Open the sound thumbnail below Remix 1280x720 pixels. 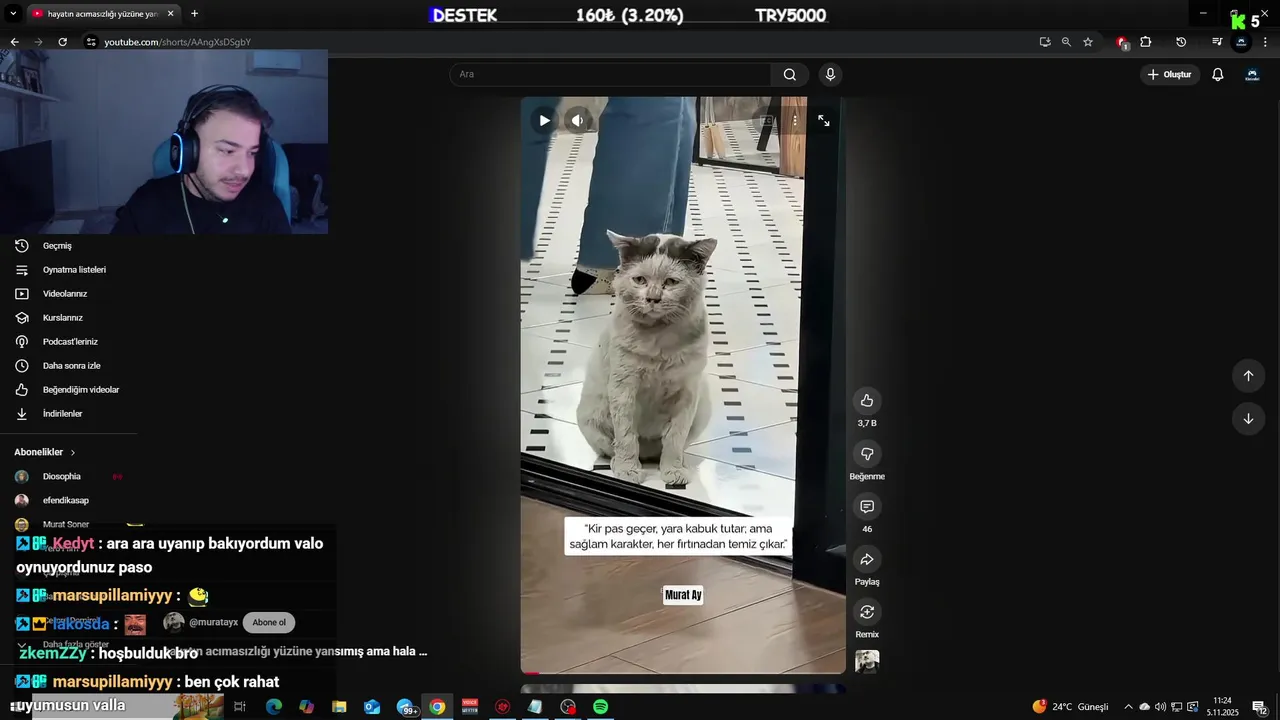tap(867, 662)
